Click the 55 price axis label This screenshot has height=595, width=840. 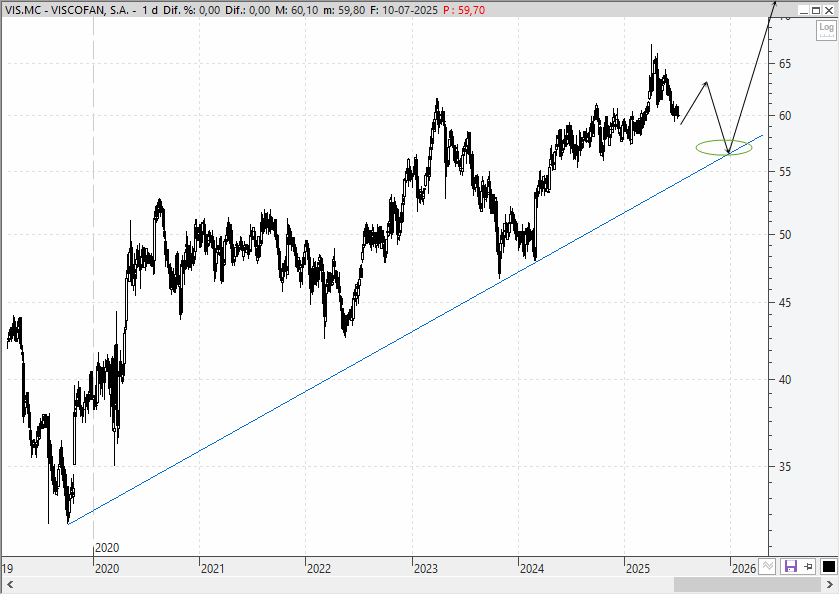785,172
